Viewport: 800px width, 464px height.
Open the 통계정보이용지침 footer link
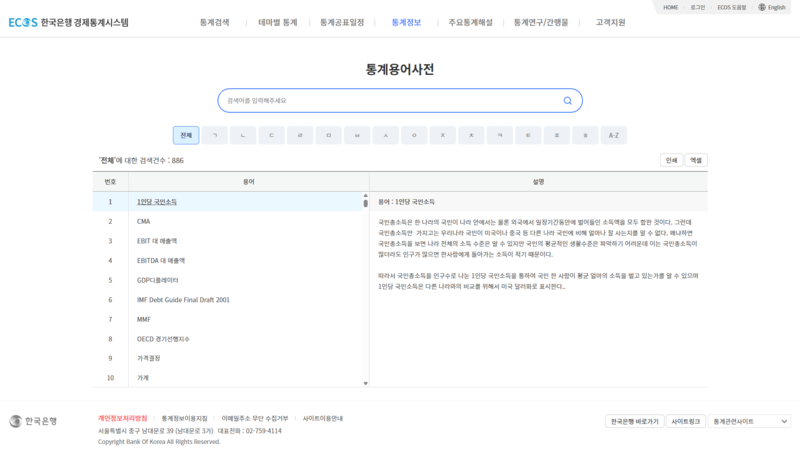click(x=184, y=419)
